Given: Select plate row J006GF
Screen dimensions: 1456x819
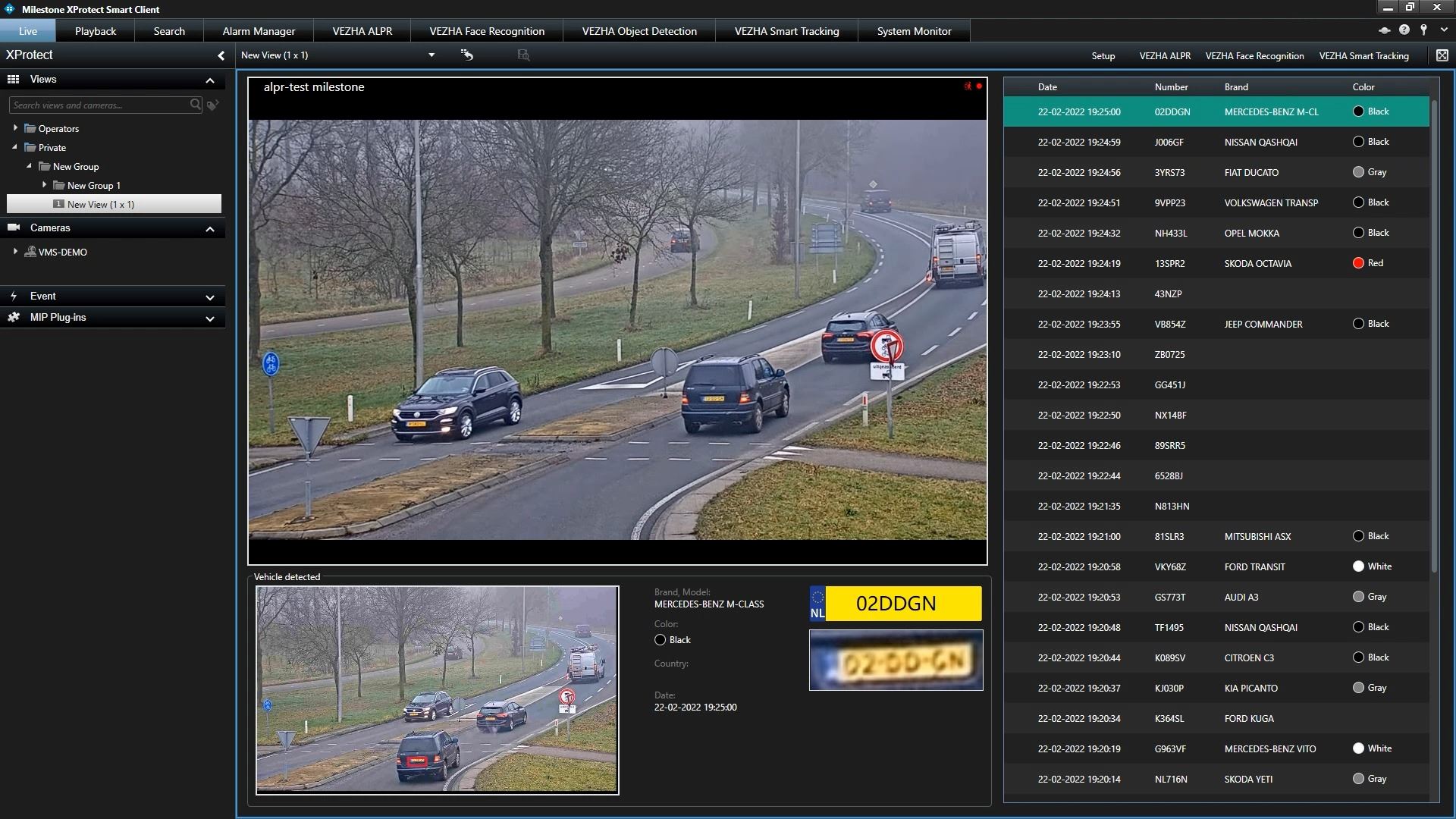Looking at the screenshot, I should pyautogui.click(x=1216, y=142).
